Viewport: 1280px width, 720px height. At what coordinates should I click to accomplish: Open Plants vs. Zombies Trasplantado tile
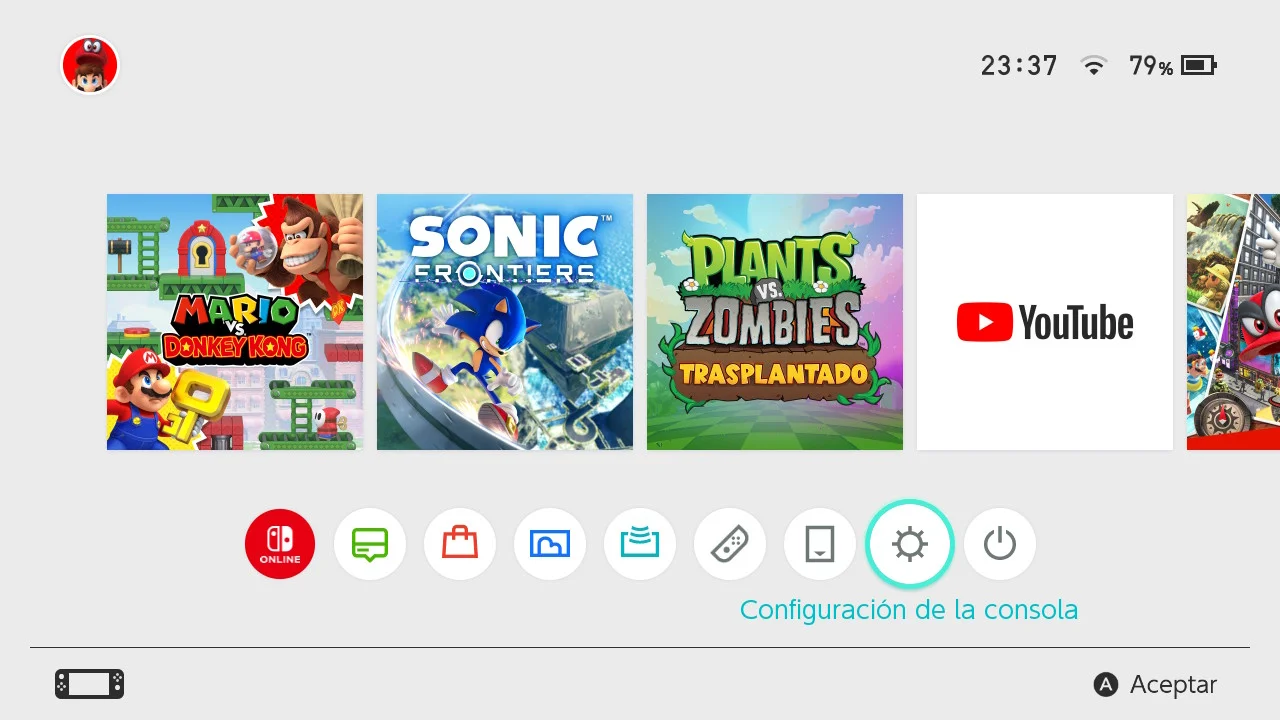(775, 322)
